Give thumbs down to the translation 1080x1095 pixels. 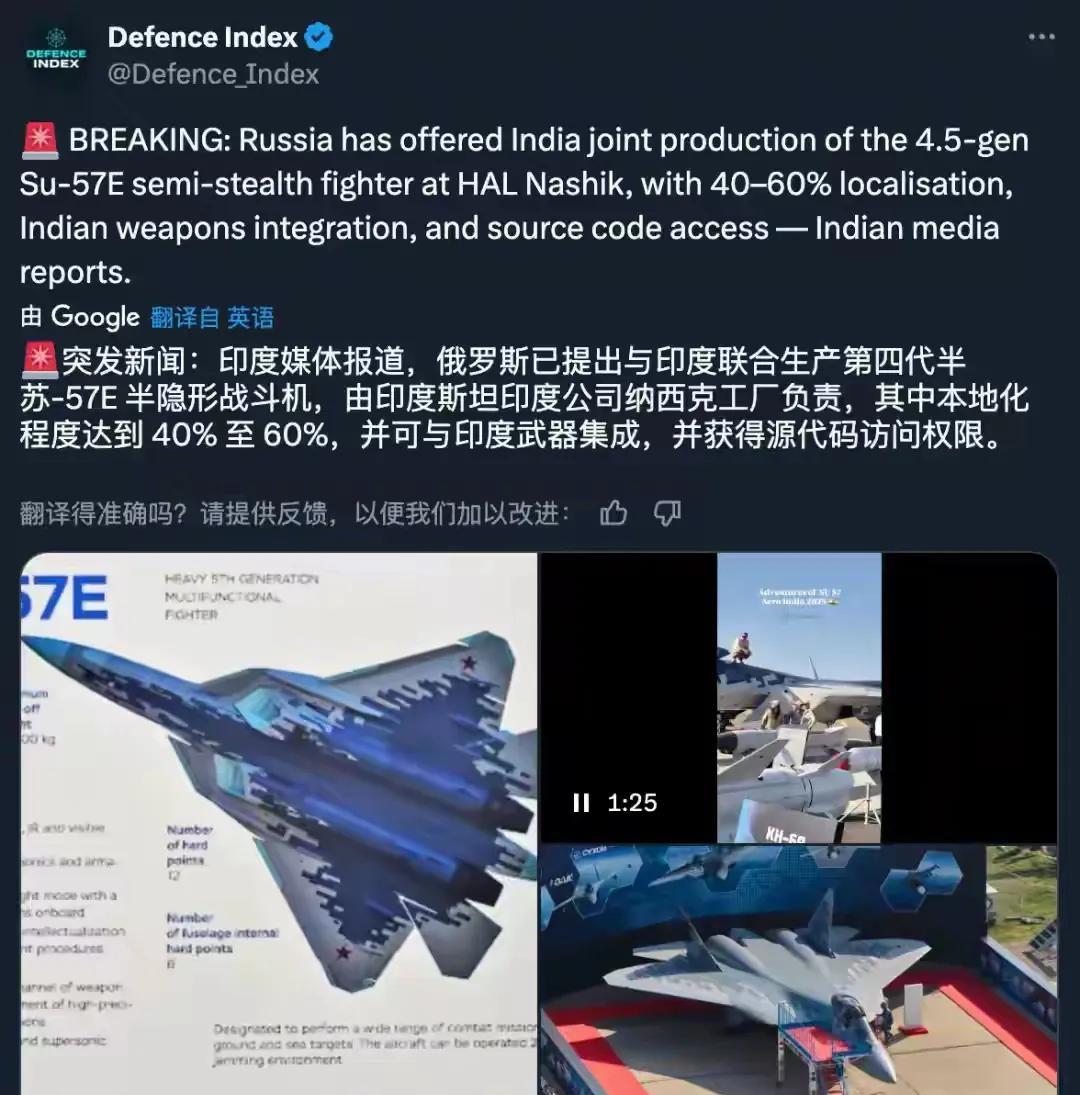tap(667, 513)
